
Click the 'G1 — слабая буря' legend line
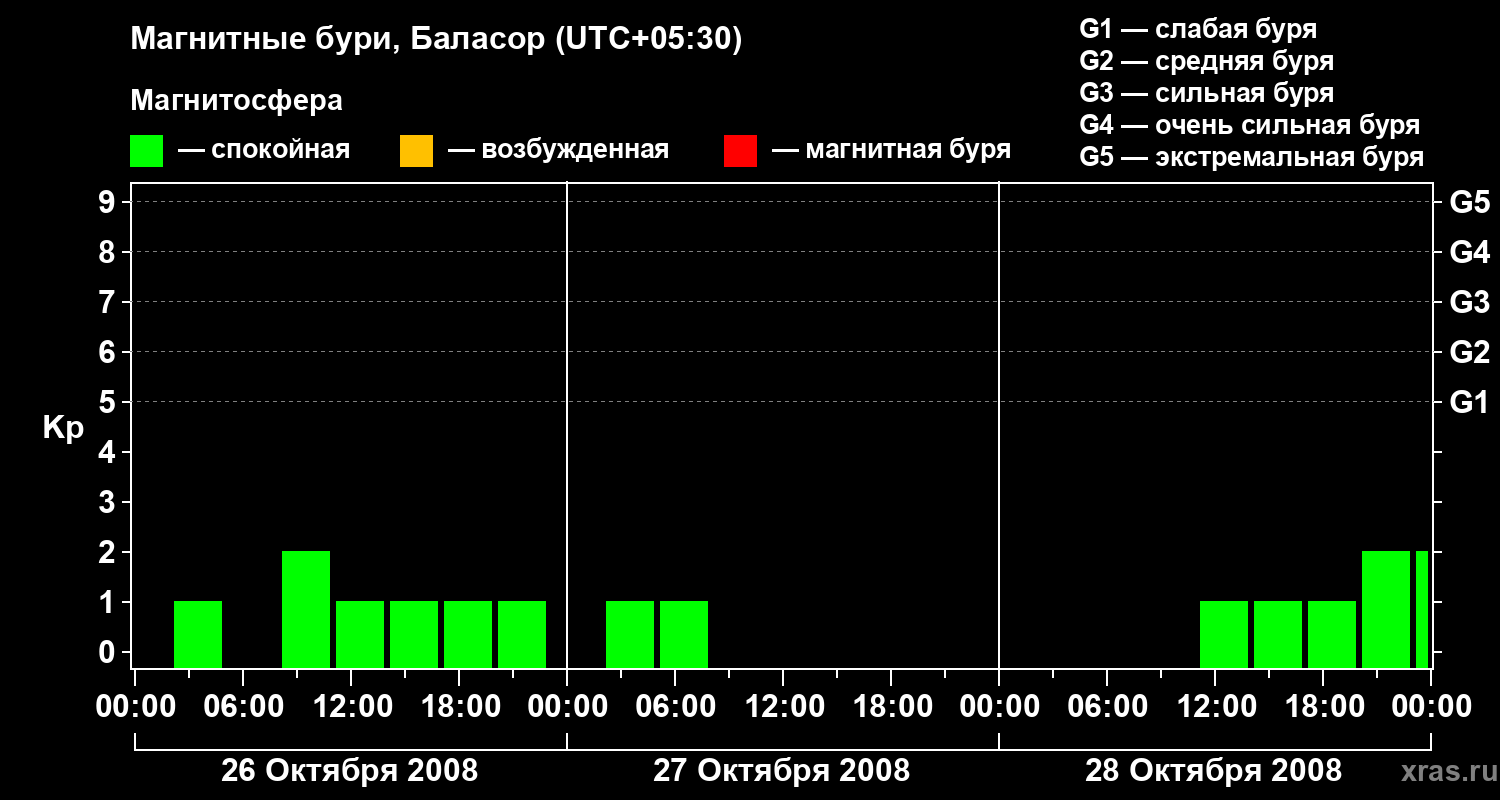coord(1198,29)
